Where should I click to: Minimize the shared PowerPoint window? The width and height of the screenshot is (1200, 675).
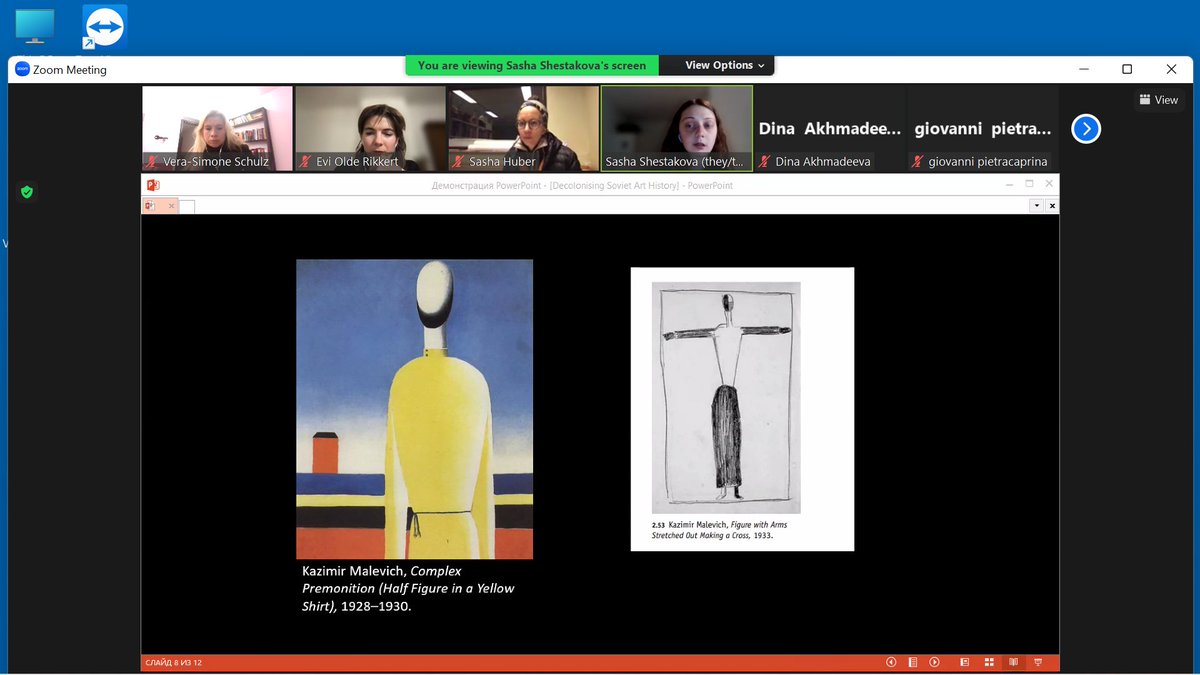(x=1009, y=184)
